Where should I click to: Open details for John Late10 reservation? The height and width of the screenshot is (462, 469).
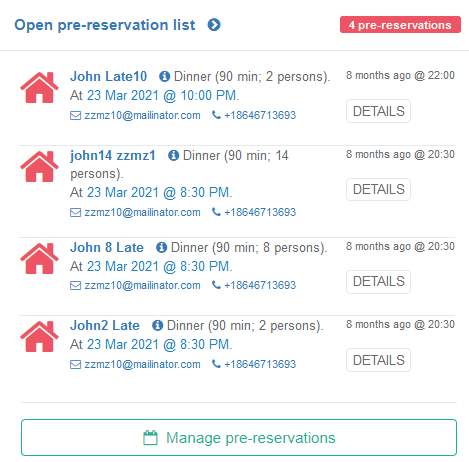tap(378, 111)
